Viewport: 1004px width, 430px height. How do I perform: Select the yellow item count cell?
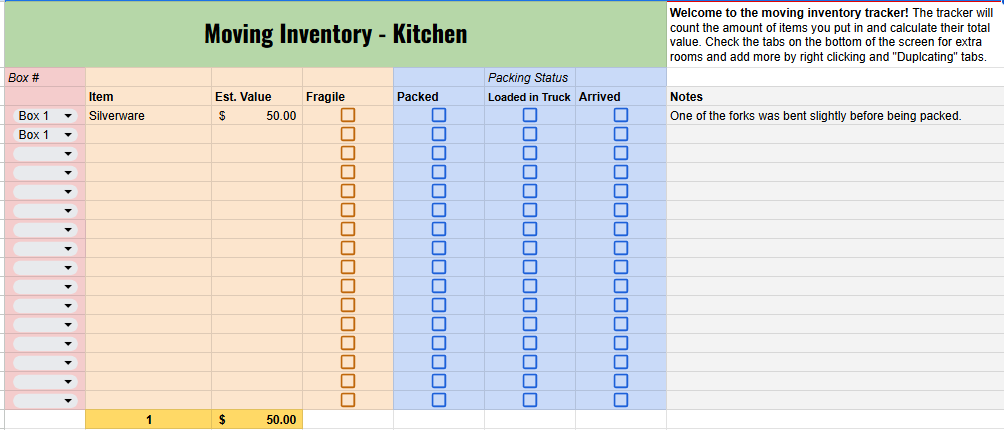pos(148,420)
